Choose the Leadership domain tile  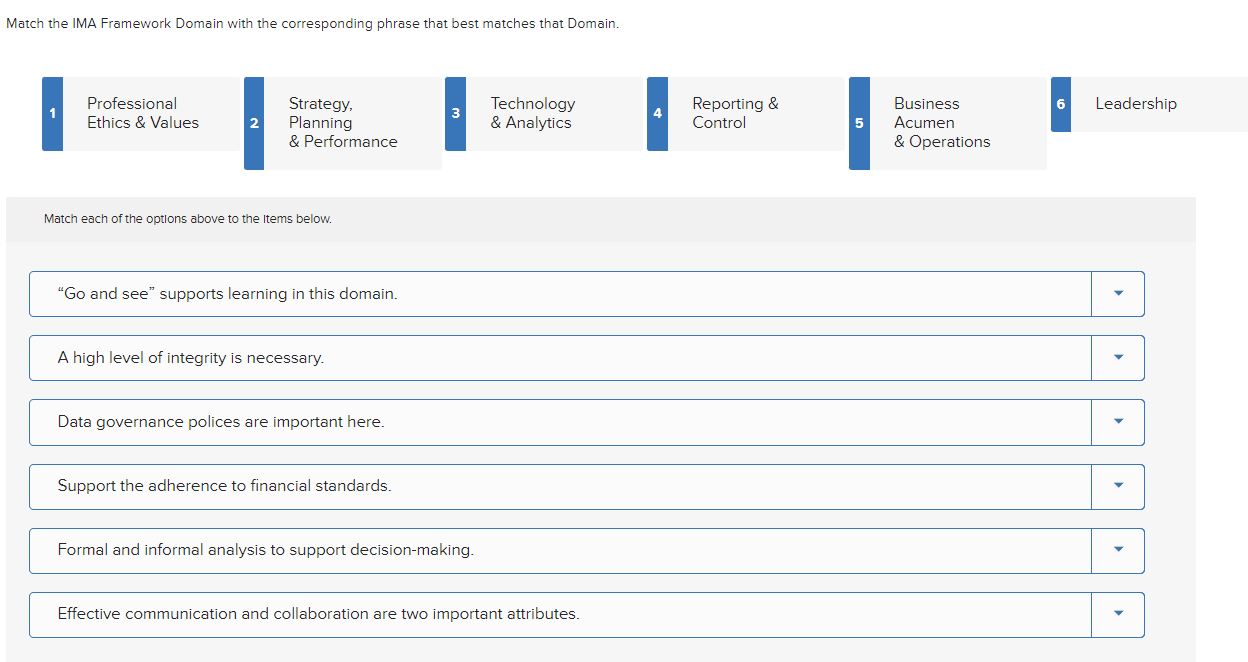[x=1135, y=103]
